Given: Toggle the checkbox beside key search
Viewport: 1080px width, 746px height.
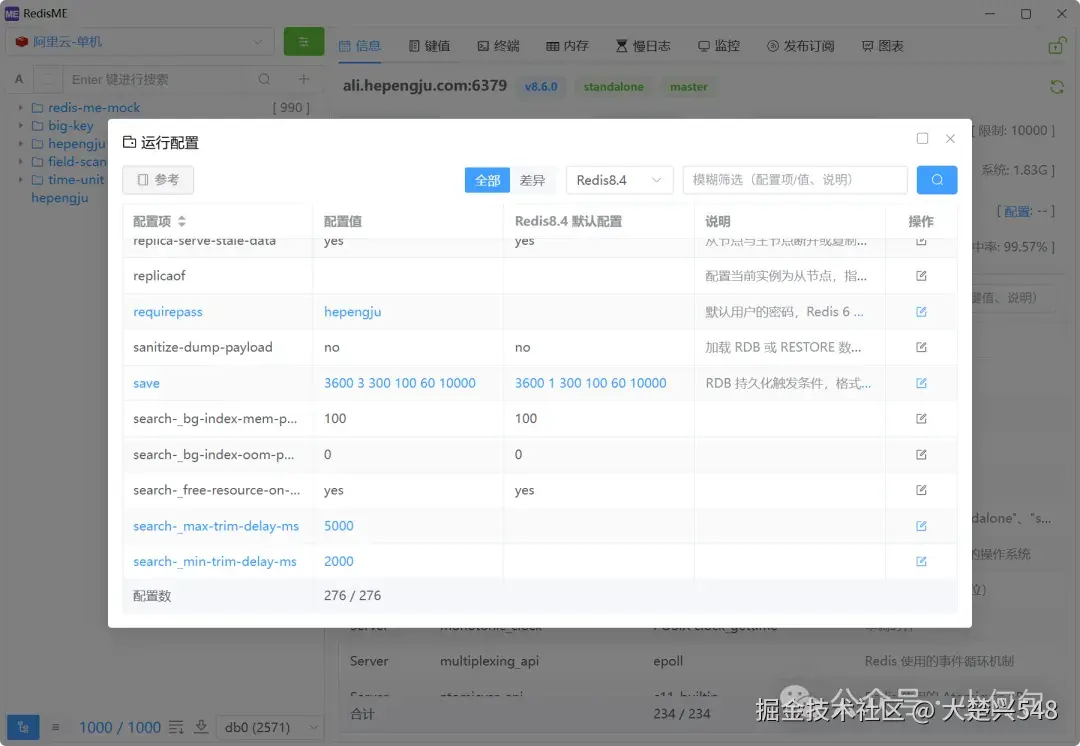Looking at the screenshot, I should [x=48, y=79].
